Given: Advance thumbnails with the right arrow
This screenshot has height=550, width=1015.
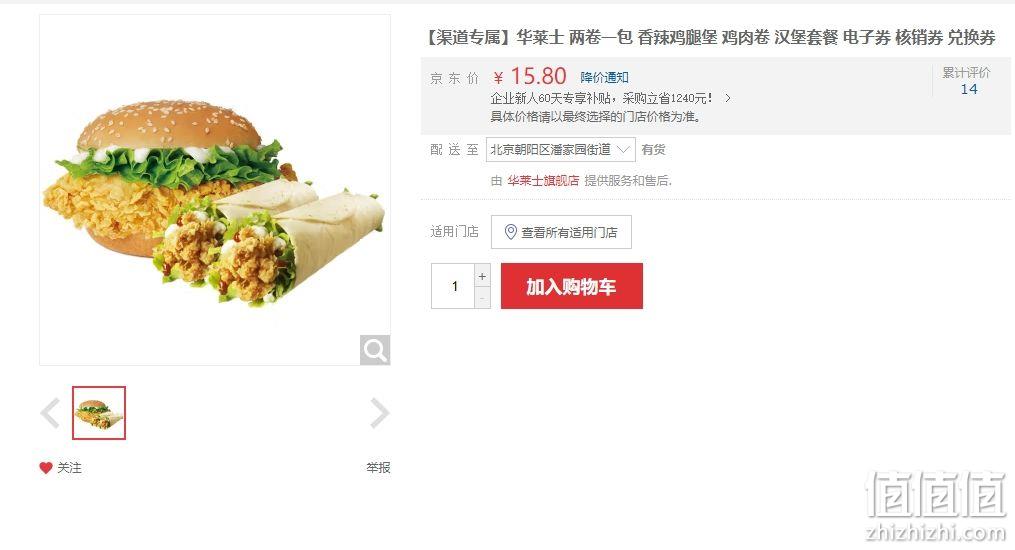Looking at the screenshot, I should (379, 413).
